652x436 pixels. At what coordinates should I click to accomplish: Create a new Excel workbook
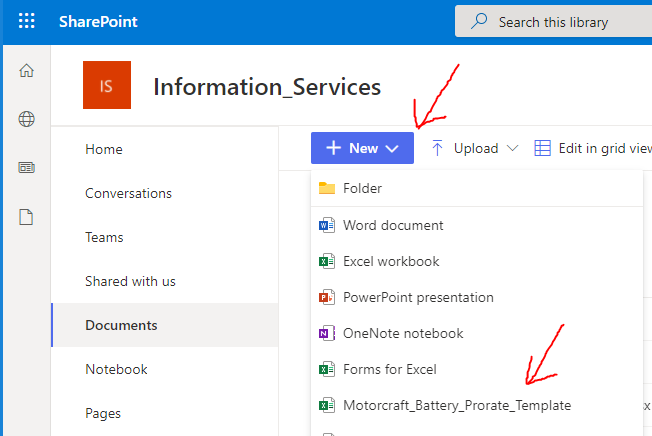click(477, 261)
